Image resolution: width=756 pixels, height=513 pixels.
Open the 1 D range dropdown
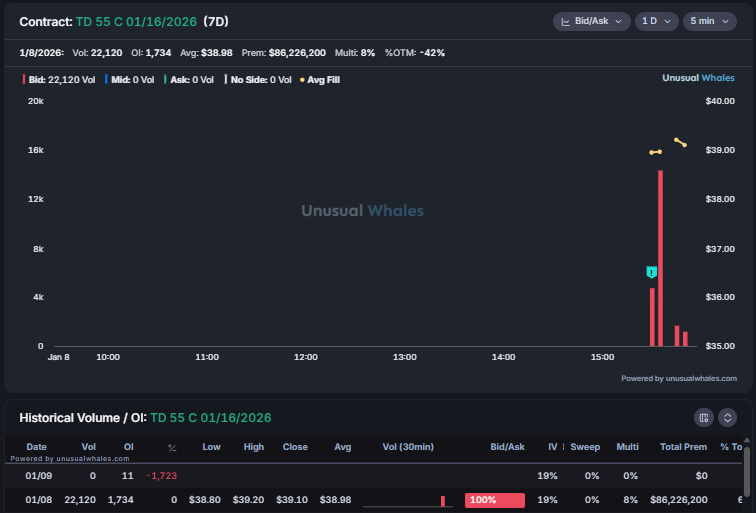[657, 21]
